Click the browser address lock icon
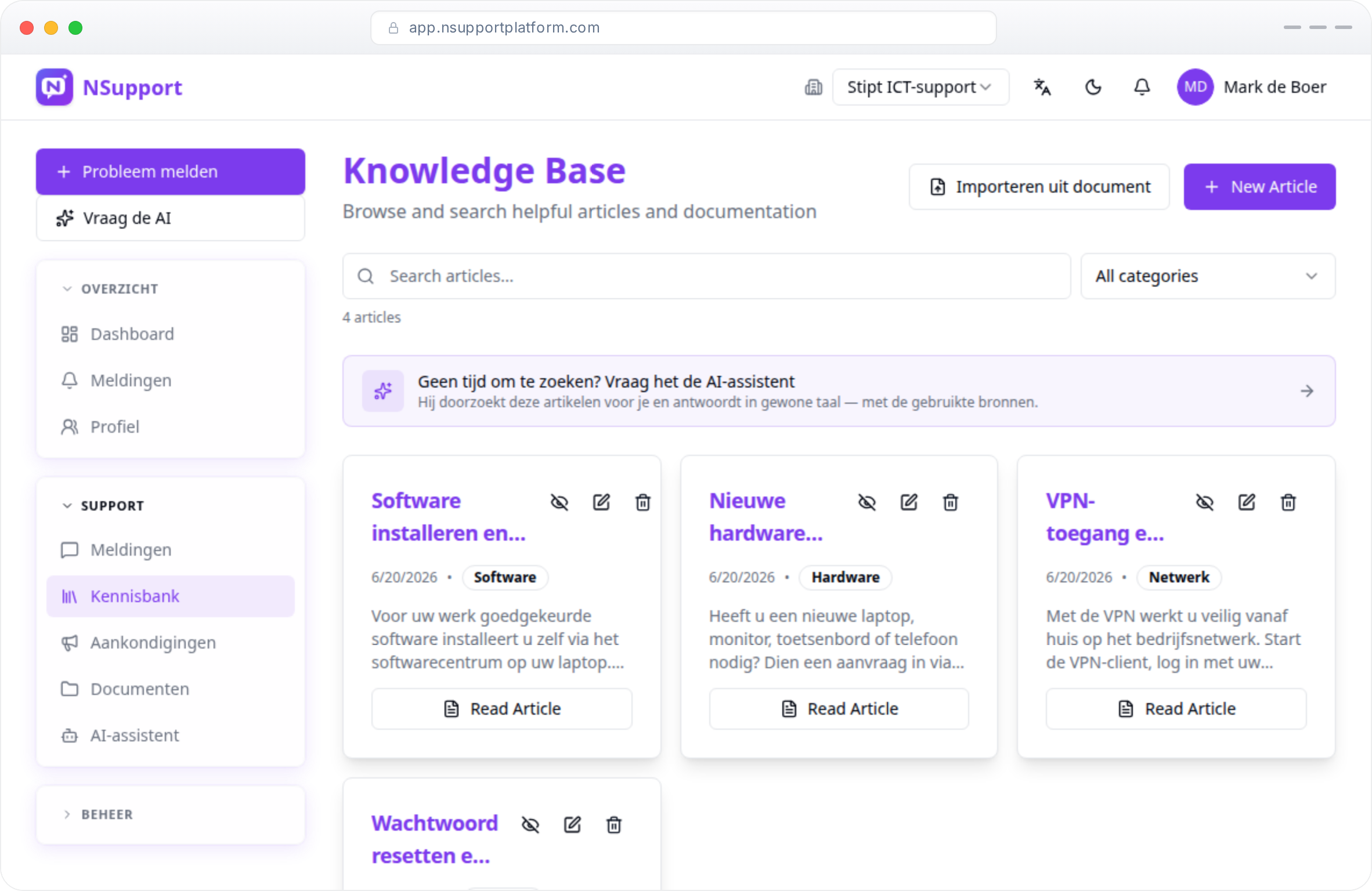 (393, 28)
